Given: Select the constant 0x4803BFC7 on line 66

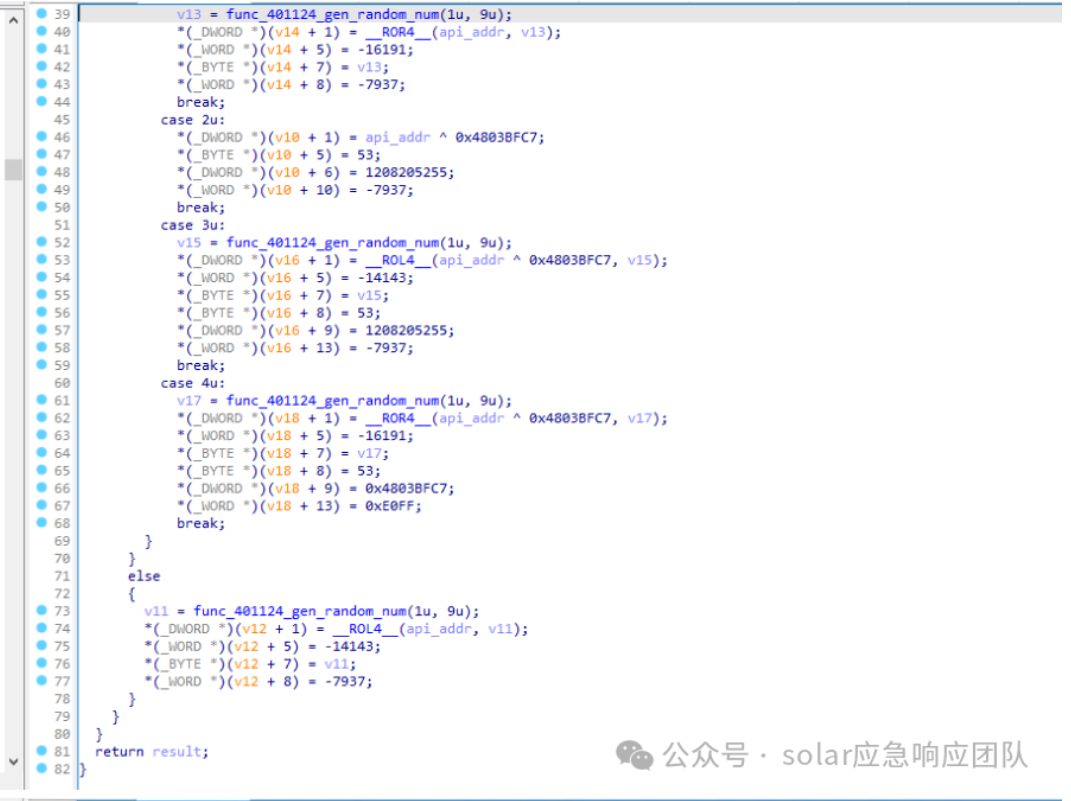Looking at the screenshot, I should tap(409, 488).
